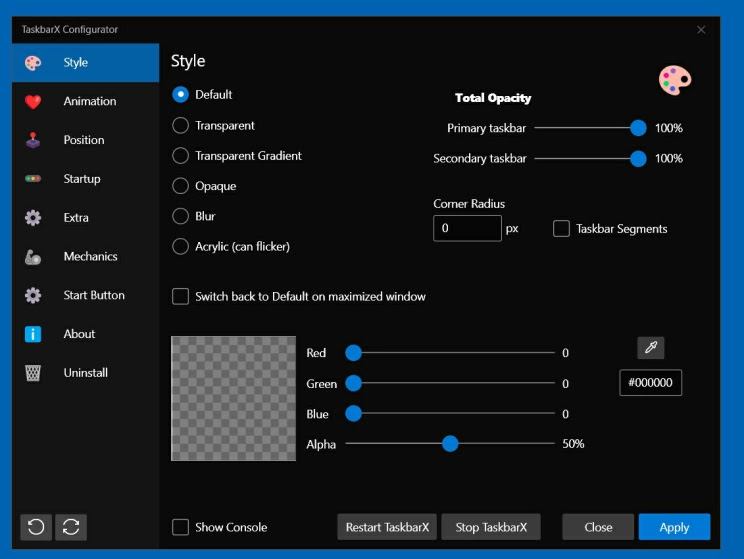Click the traffic light icon next to Startup

[33, 179]
